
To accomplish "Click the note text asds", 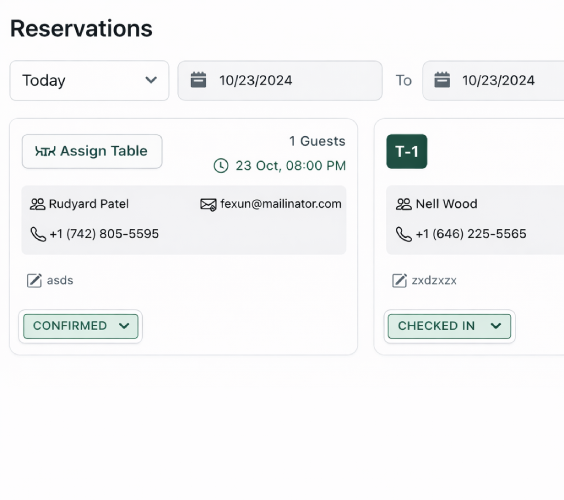I will pos(60,280).
